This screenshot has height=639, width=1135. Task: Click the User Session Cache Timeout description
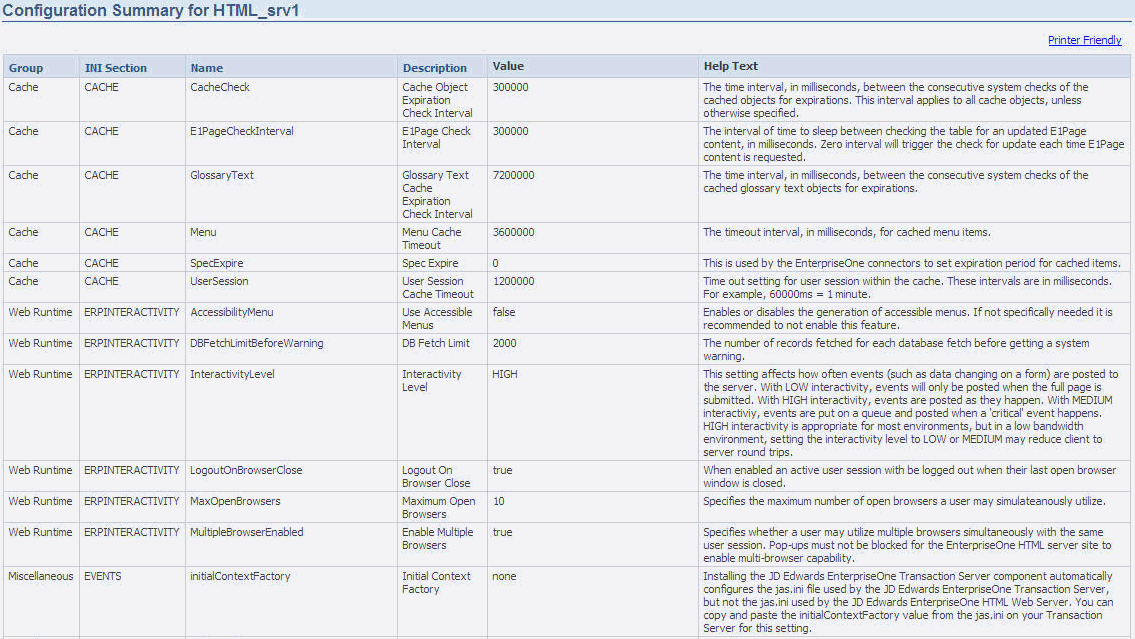click(438, 287)
